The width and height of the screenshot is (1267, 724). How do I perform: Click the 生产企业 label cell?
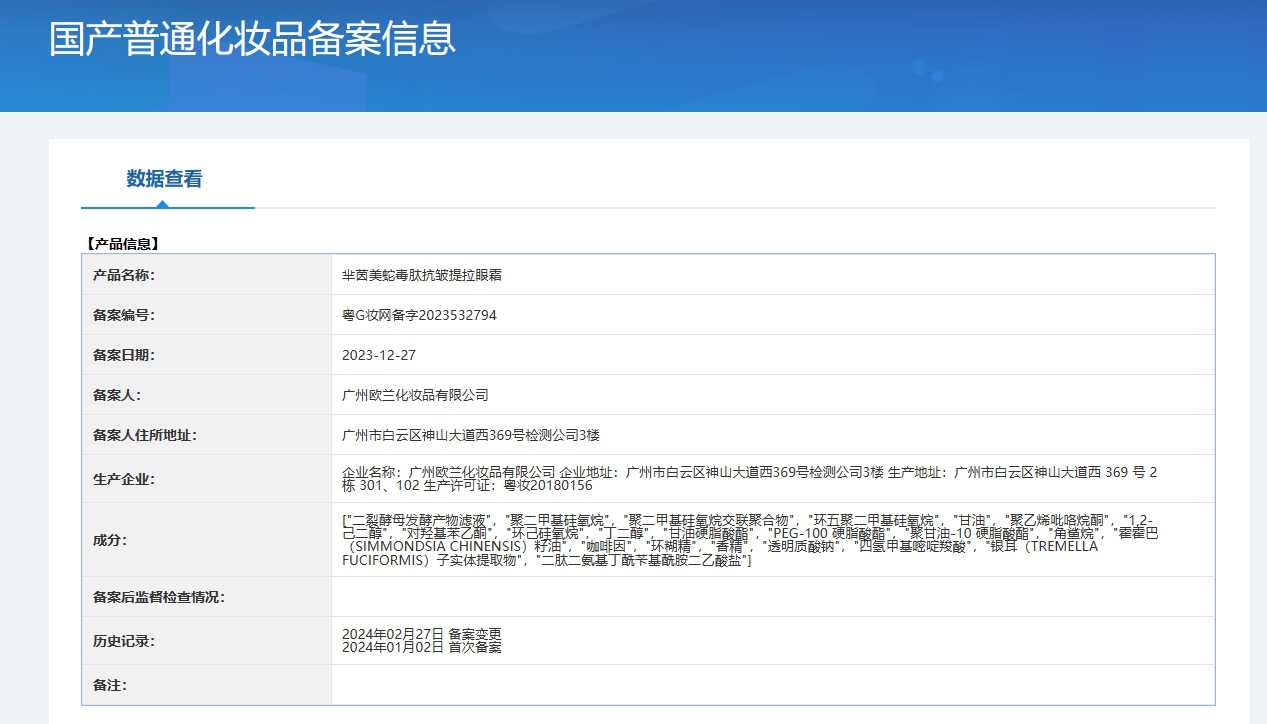[207, 479]
